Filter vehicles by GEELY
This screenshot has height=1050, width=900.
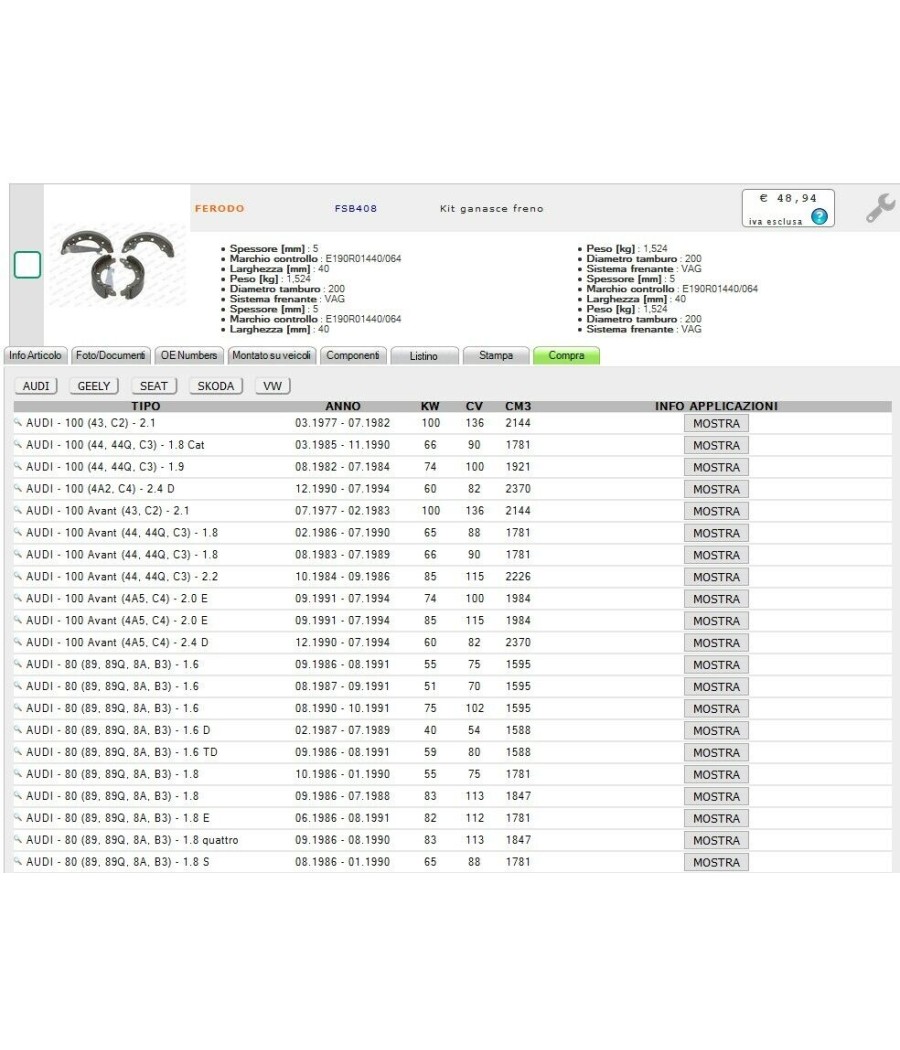pyautogui.click(x=94, y=386)
